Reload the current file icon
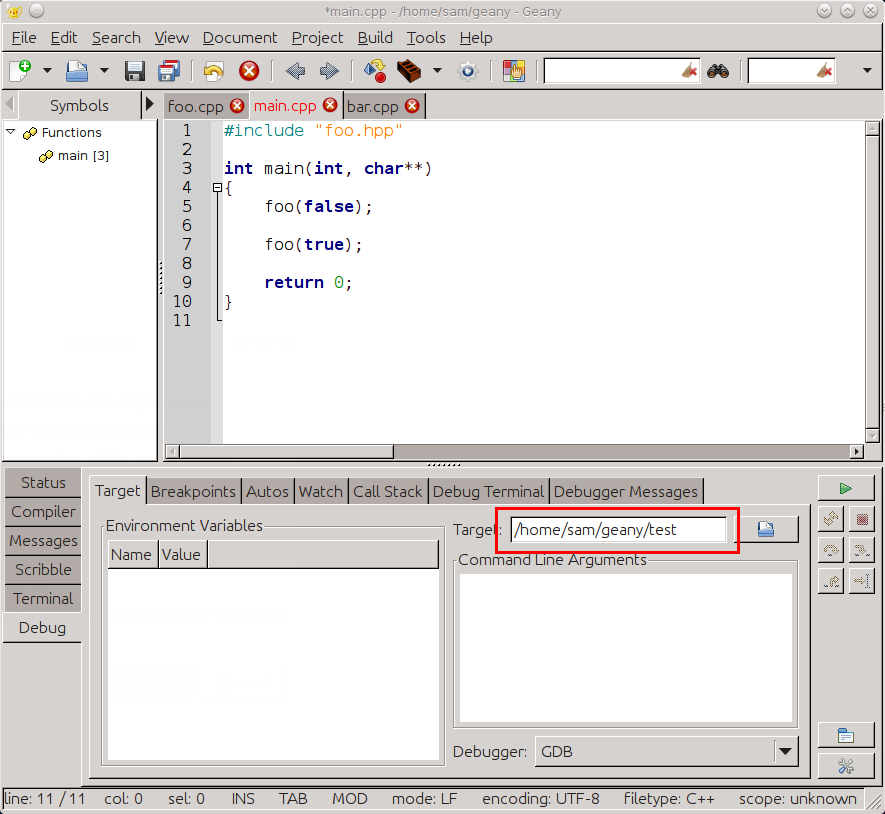This screenshot has width=885, height=814. (x=213, y=71)
